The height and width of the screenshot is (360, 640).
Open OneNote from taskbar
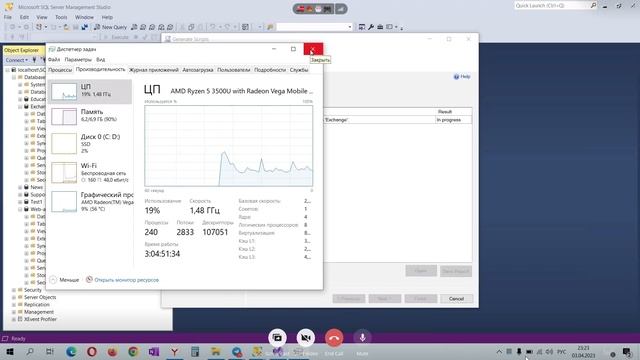coord(154,351)
